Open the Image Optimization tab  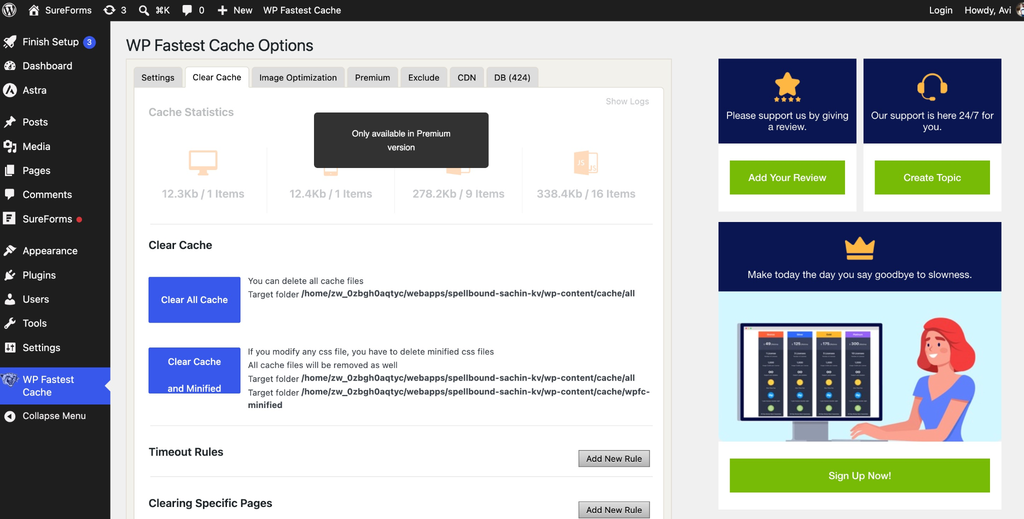coord(298,77)
